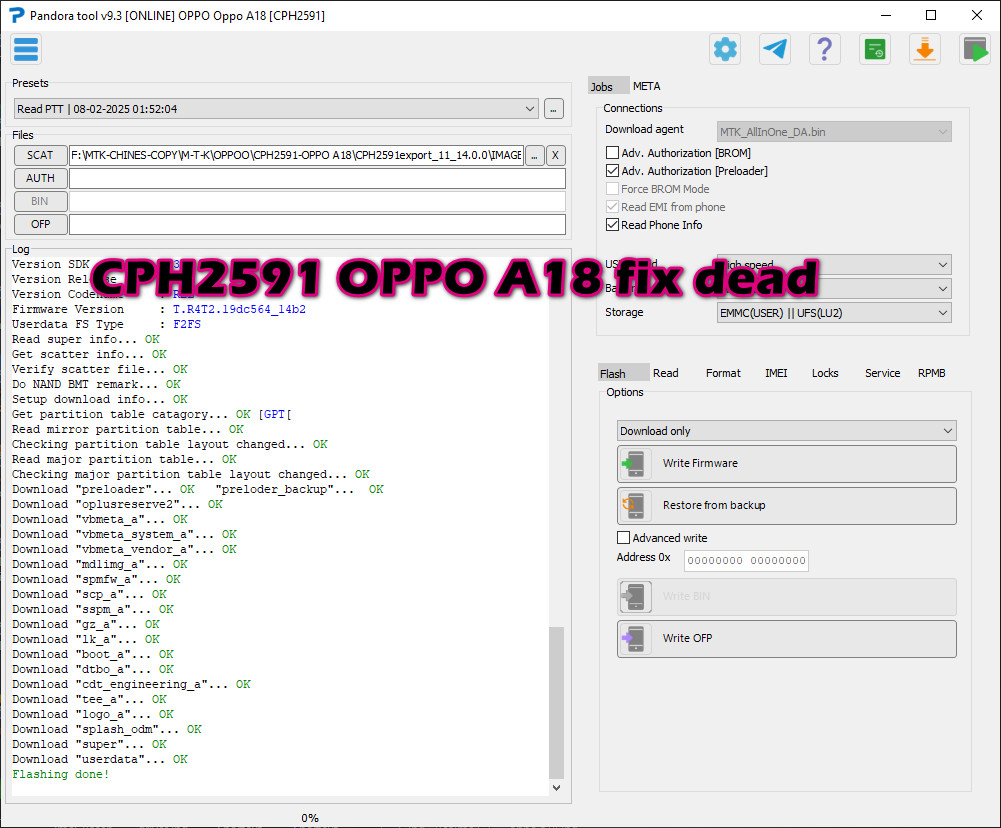Toggle Force BROM Mode checkbox
Viewport: 1001px width, 828px height.
coord(612,188)
